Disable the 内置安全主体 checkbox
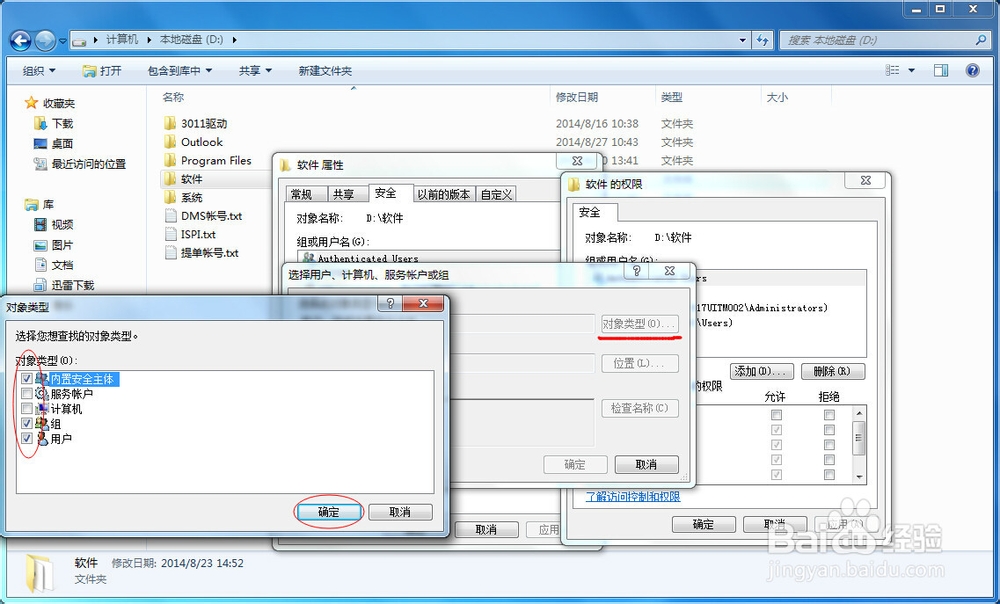This screenshot has height=604, width=1000. click(x=27, y=379)
